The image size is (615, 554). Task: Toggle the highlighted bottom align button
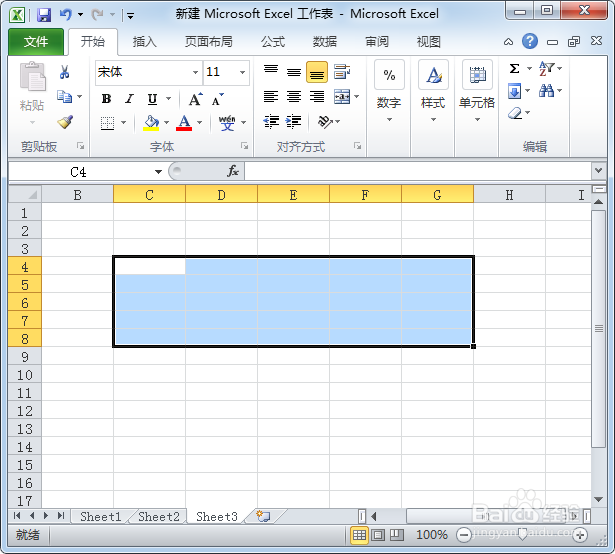[x=317, y=72]
